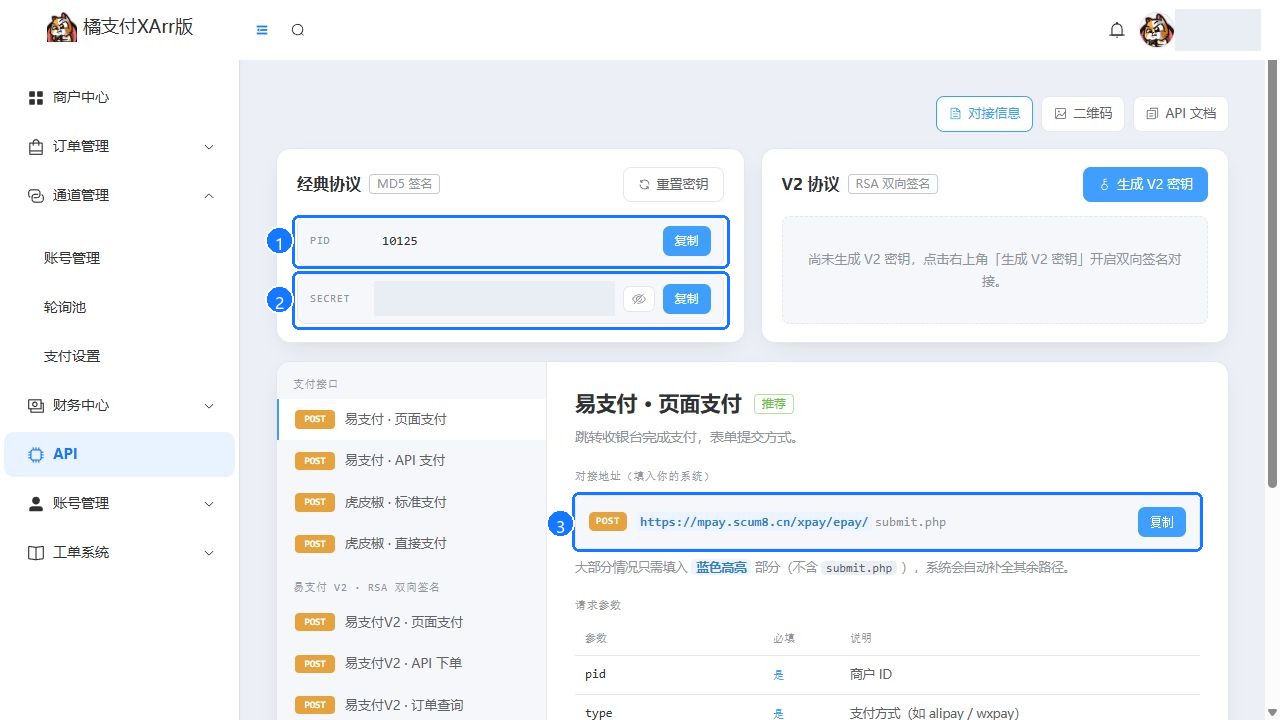Expand the 账号管理 submenu chevron
This screenshot has height=720, width=1280.
coord(209,504)
